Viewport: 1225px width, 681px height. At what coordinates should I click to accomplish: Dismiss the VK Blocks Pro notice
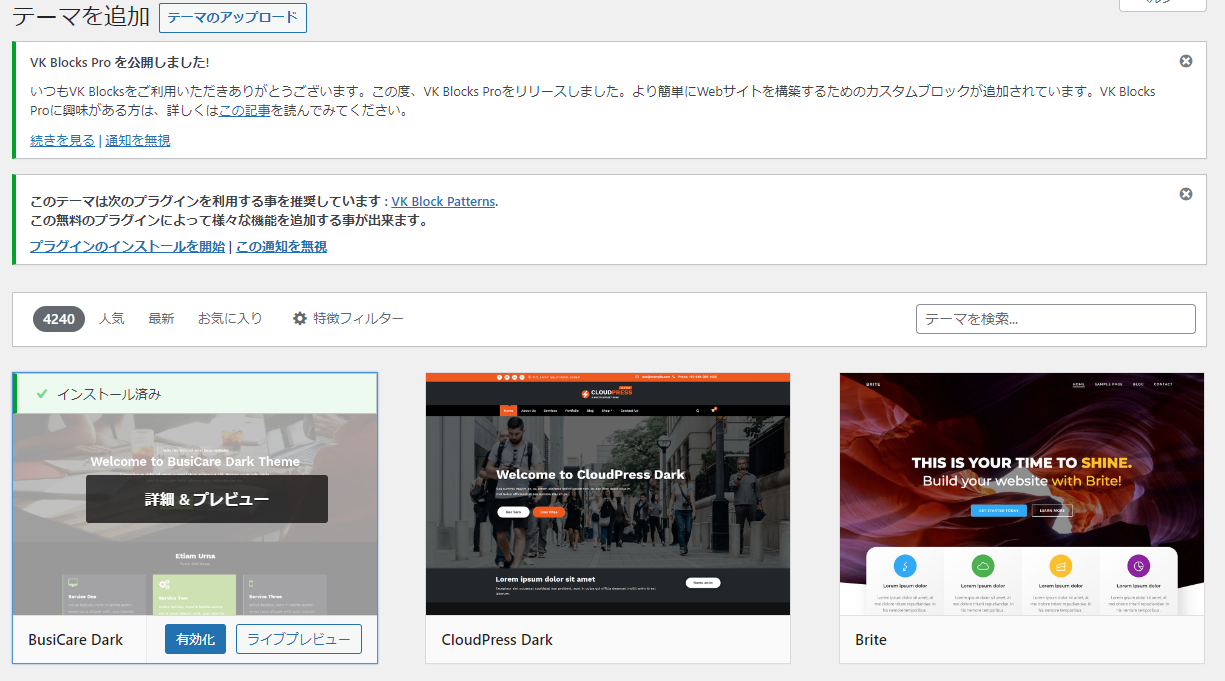[1186, 61]
